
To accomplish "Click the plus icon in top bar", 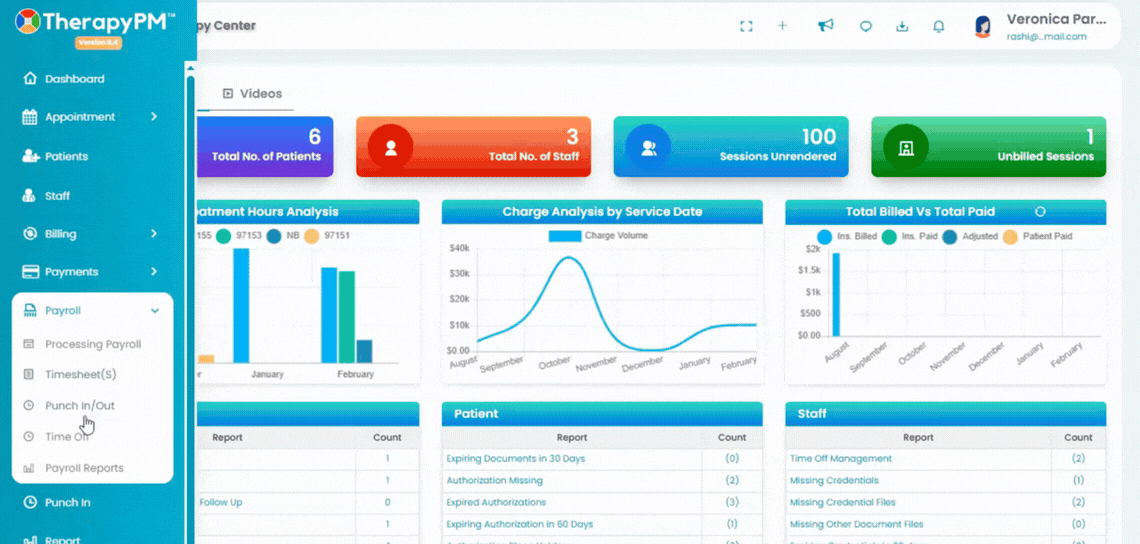I will click(782, 25).
